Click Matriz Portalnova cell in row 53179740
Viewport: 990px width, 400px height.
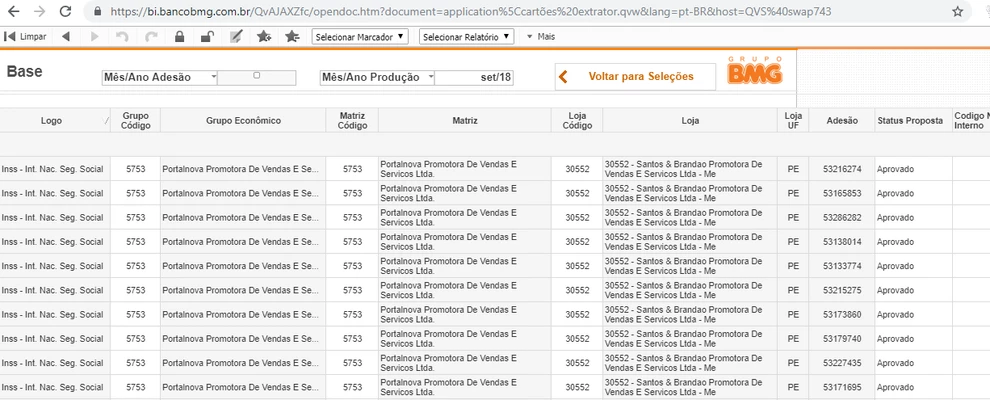tap(465, 339)
